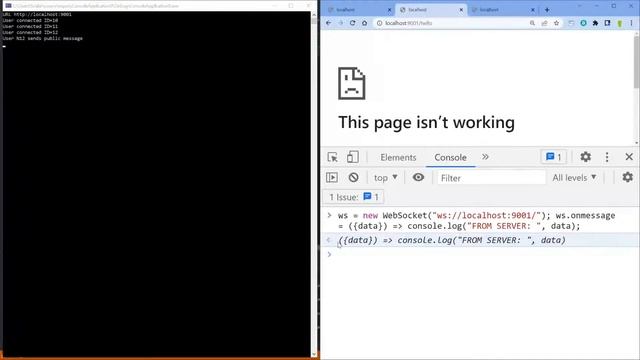Click the teal circular extension icon
Viewport: 640px width, 360px height.
[583, 23]
